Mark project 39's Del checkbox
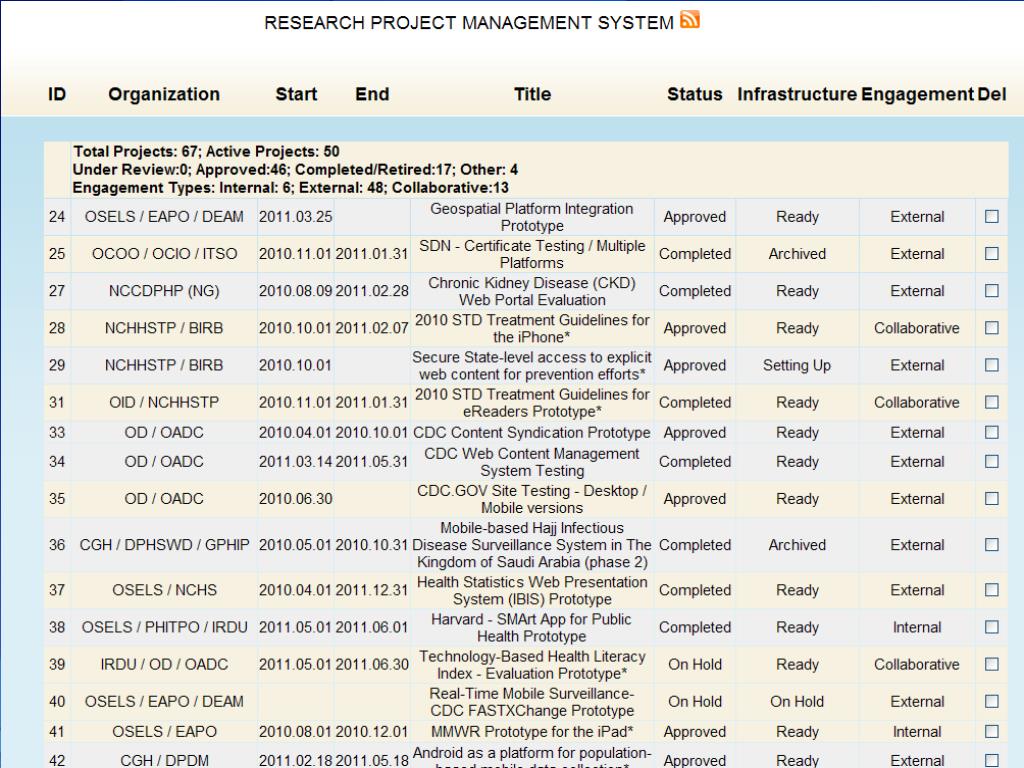This screenshot has height=768, width=1024. tap(991, 664)
